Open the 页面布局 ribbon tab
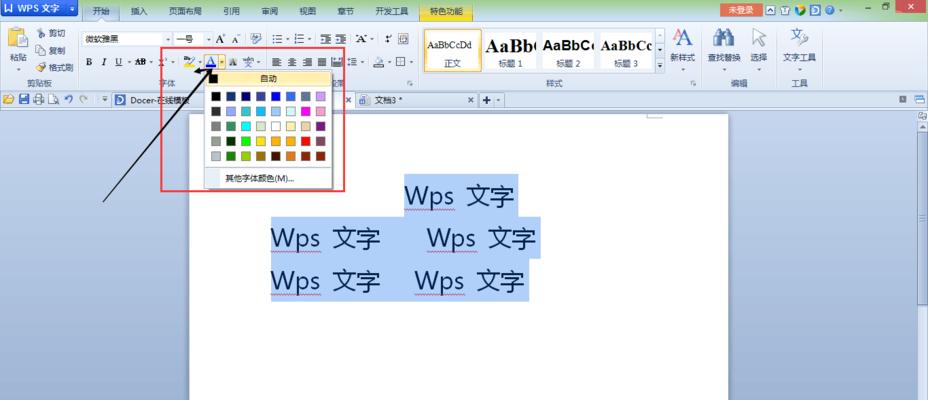This screenshot has width=928, height=400. [183, 11]
